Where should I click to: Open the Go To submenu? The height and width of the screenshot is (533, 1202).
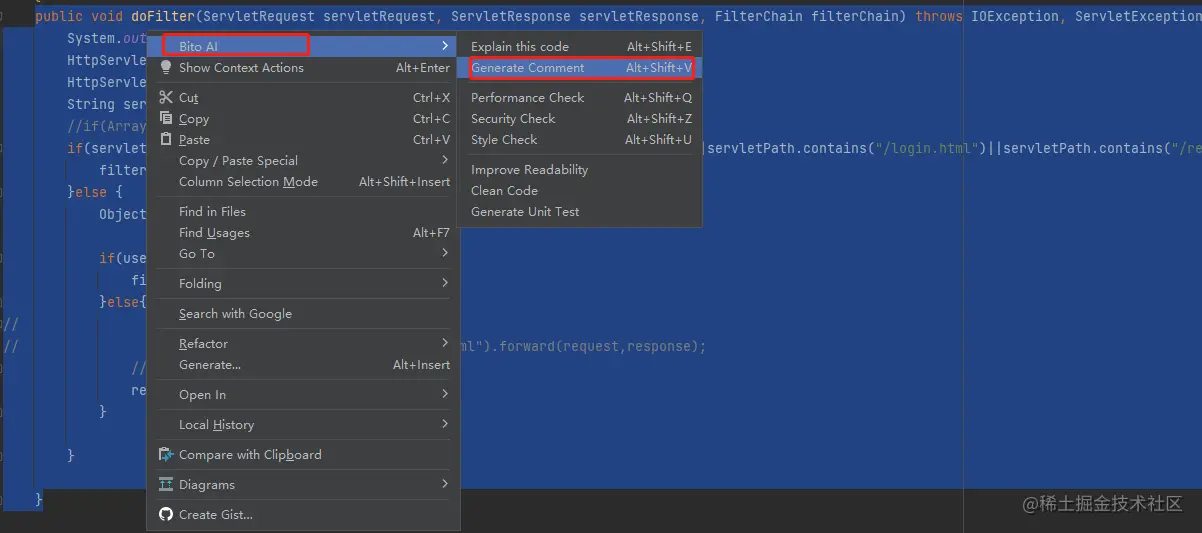[x=303, y=253]
